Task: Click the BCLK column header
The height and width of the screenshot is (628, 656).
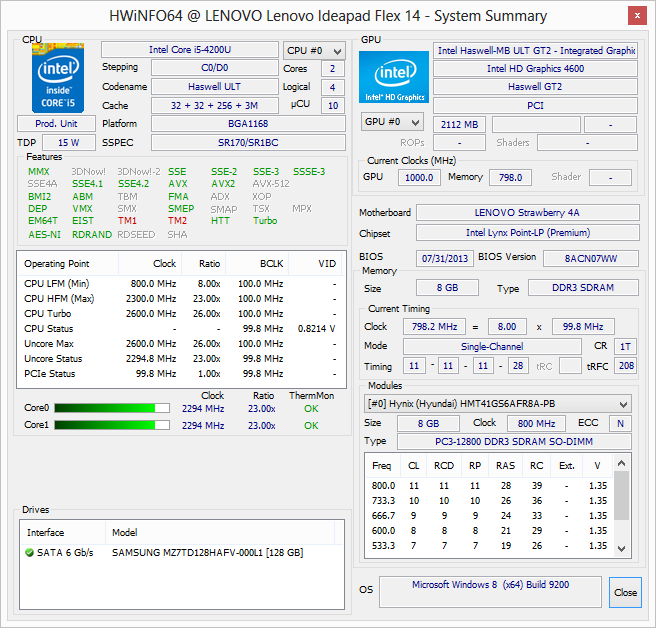Action: (257, 264)
